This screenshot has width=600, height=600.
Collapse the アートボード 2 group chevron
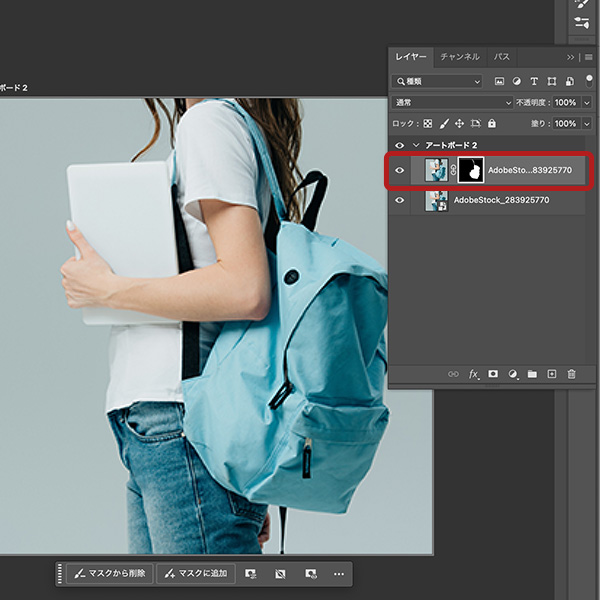(x=416, y=145)
